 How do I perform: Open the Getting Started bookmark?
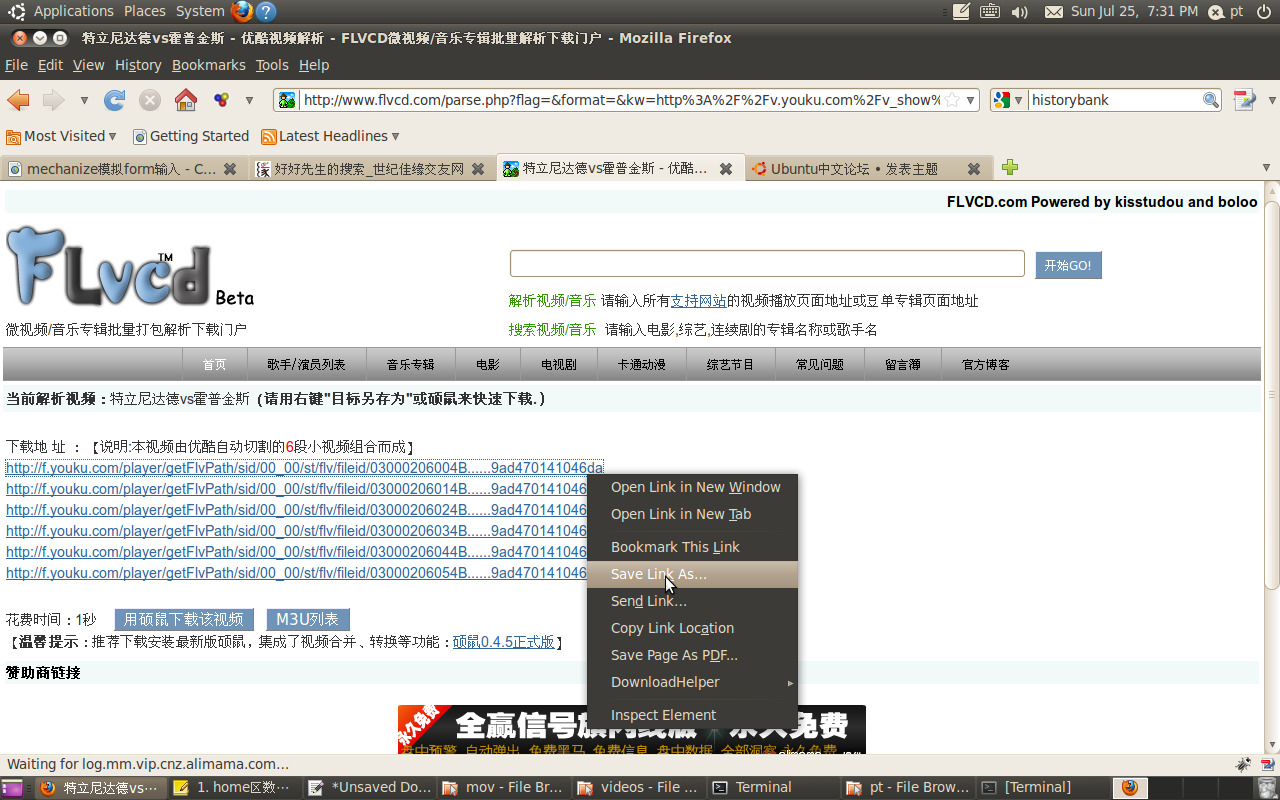[x=191, y=136]
